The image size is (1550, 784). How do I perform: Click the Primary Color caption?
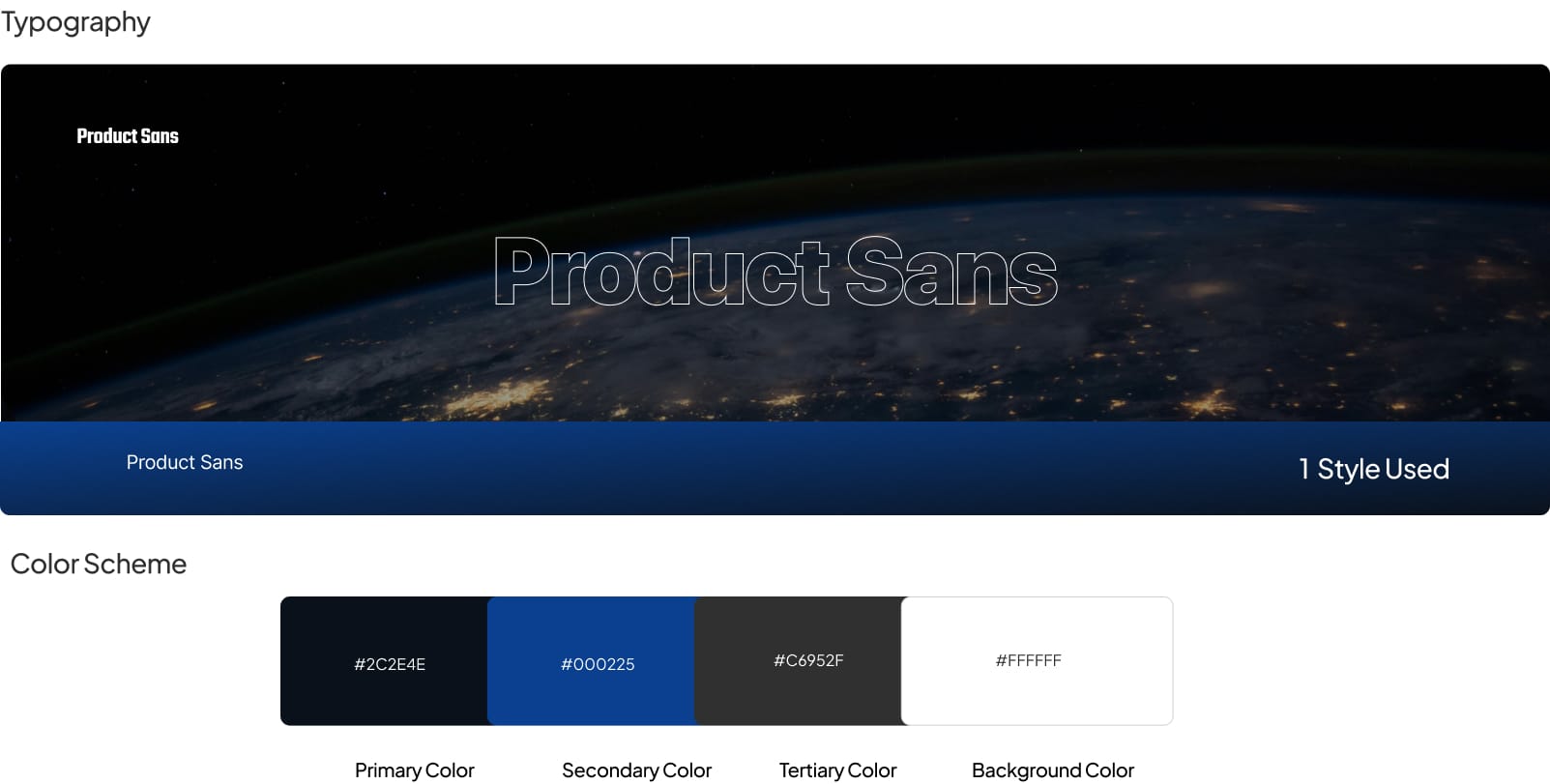click(x=414, y=770)
